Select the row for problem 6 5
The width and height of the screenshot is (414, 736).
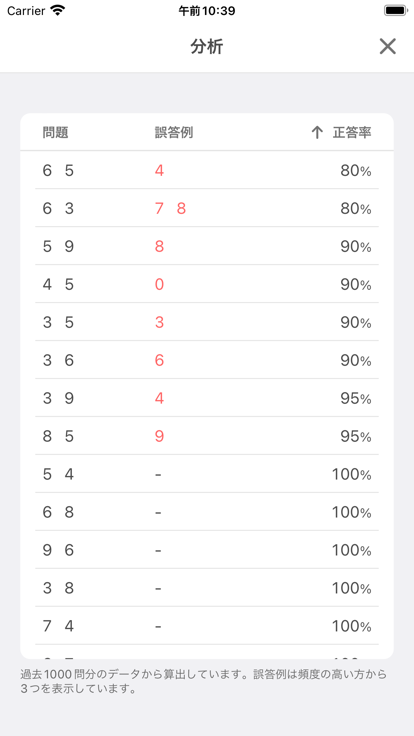tap(207, 170)
